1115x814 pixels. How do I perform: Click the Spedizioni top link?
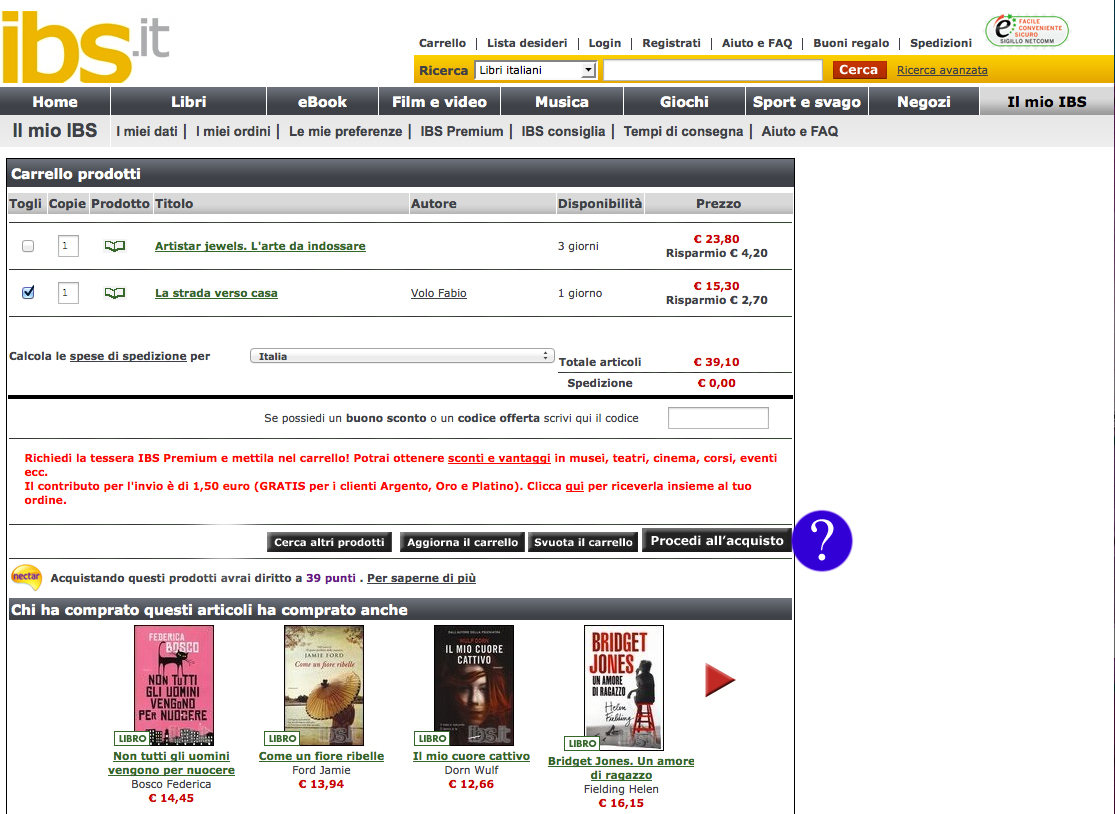(941, 43)
